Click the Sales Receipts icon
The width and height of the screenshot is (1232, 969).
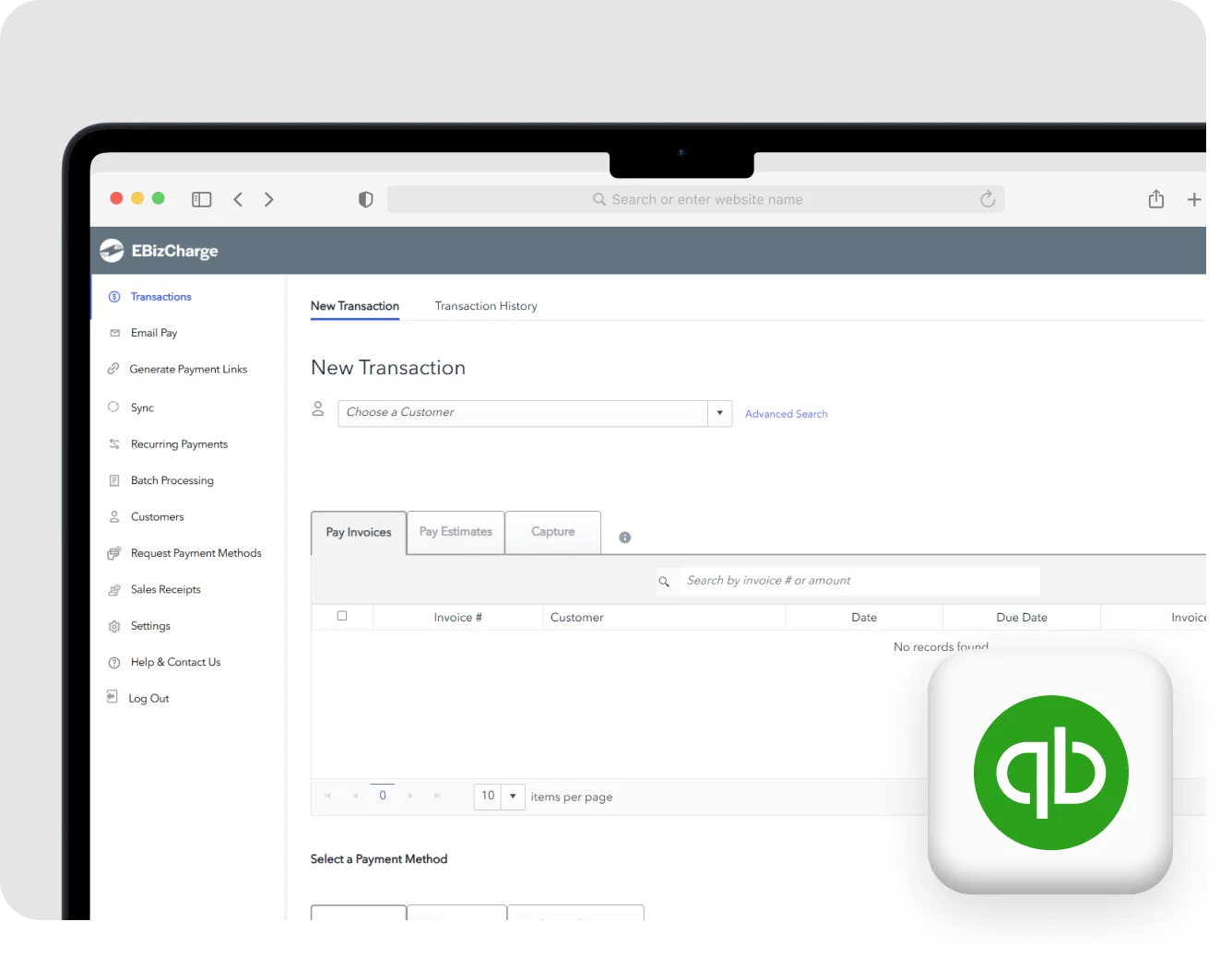[x=114, y=590]
